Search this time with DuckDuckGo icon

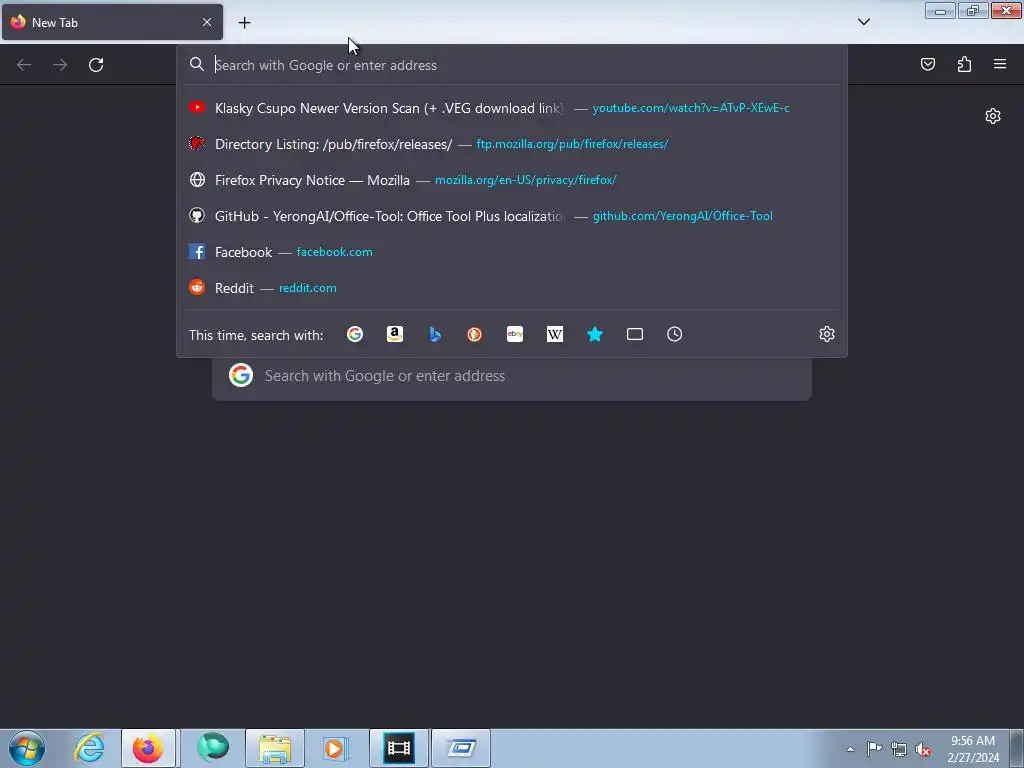tap(475, 334)
